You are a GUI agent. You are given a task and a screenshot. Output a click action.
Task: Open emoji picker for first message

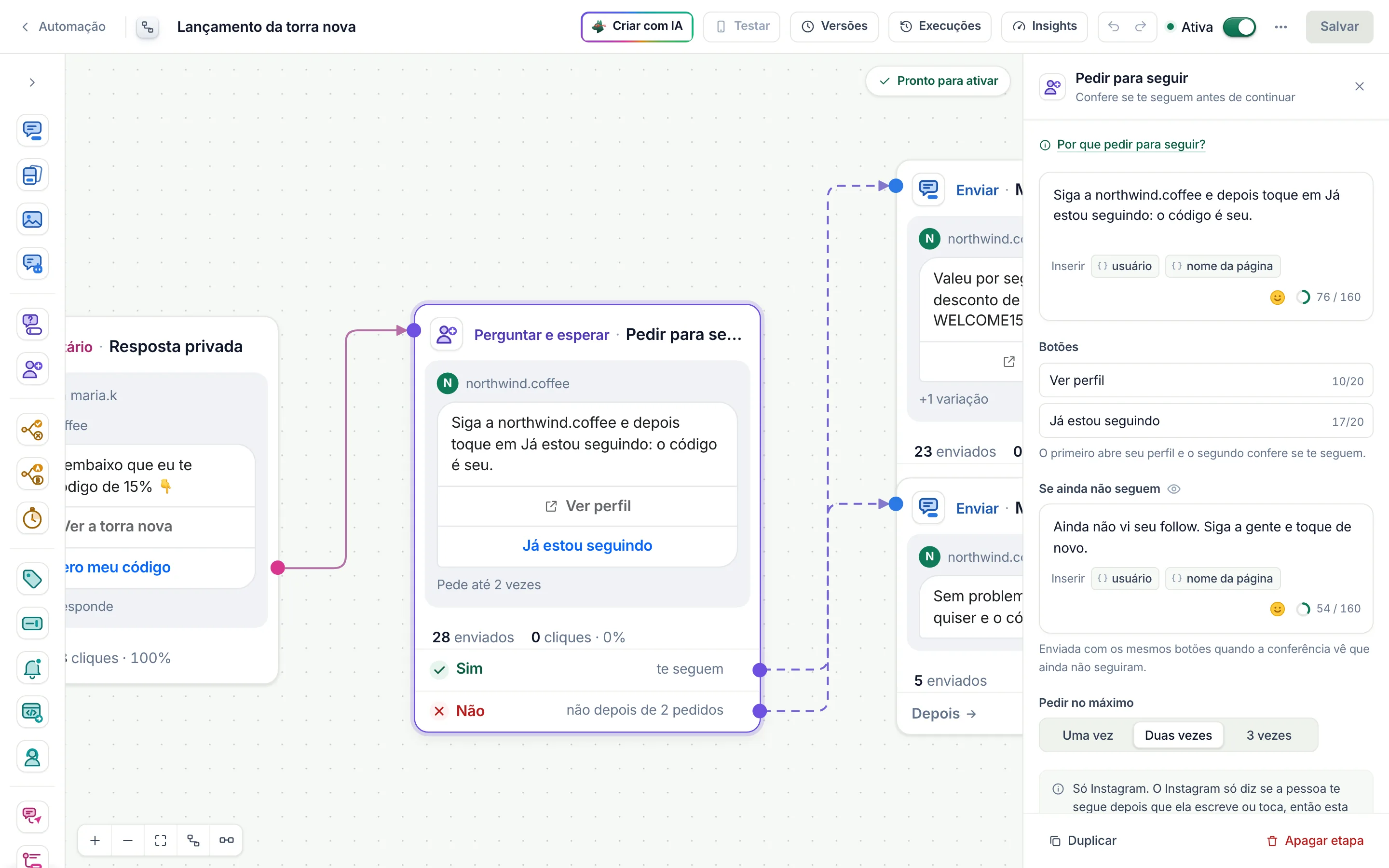1277,298
